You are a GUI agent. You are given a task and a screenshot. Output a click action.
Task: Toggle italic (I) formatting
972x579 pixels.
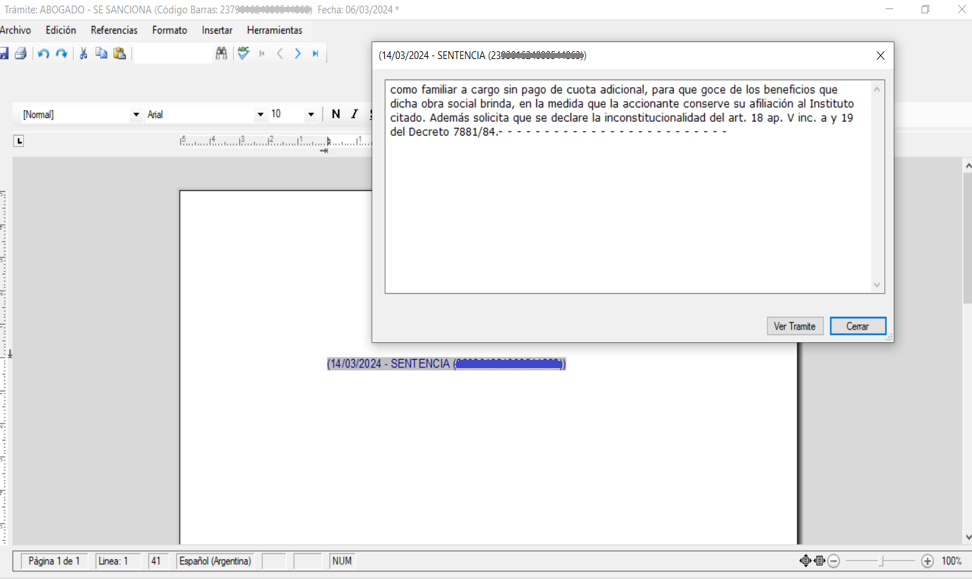(x=354, y=114)
